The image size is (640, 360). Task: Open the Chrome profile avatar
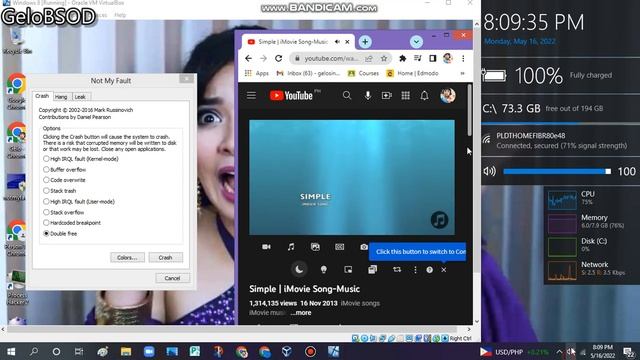(x=448, y=58)
